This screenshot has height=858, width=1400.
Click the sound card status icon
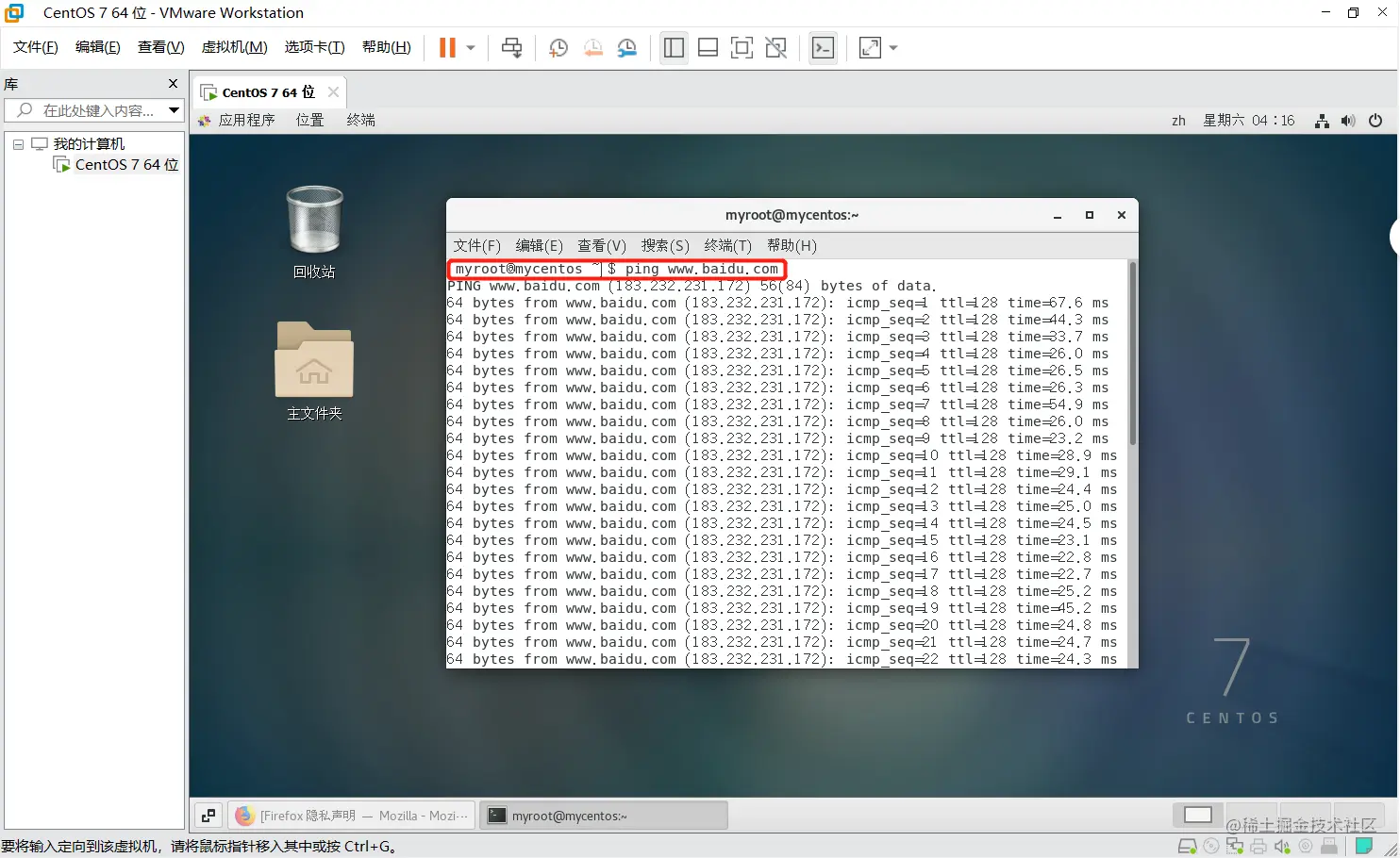1282,847
